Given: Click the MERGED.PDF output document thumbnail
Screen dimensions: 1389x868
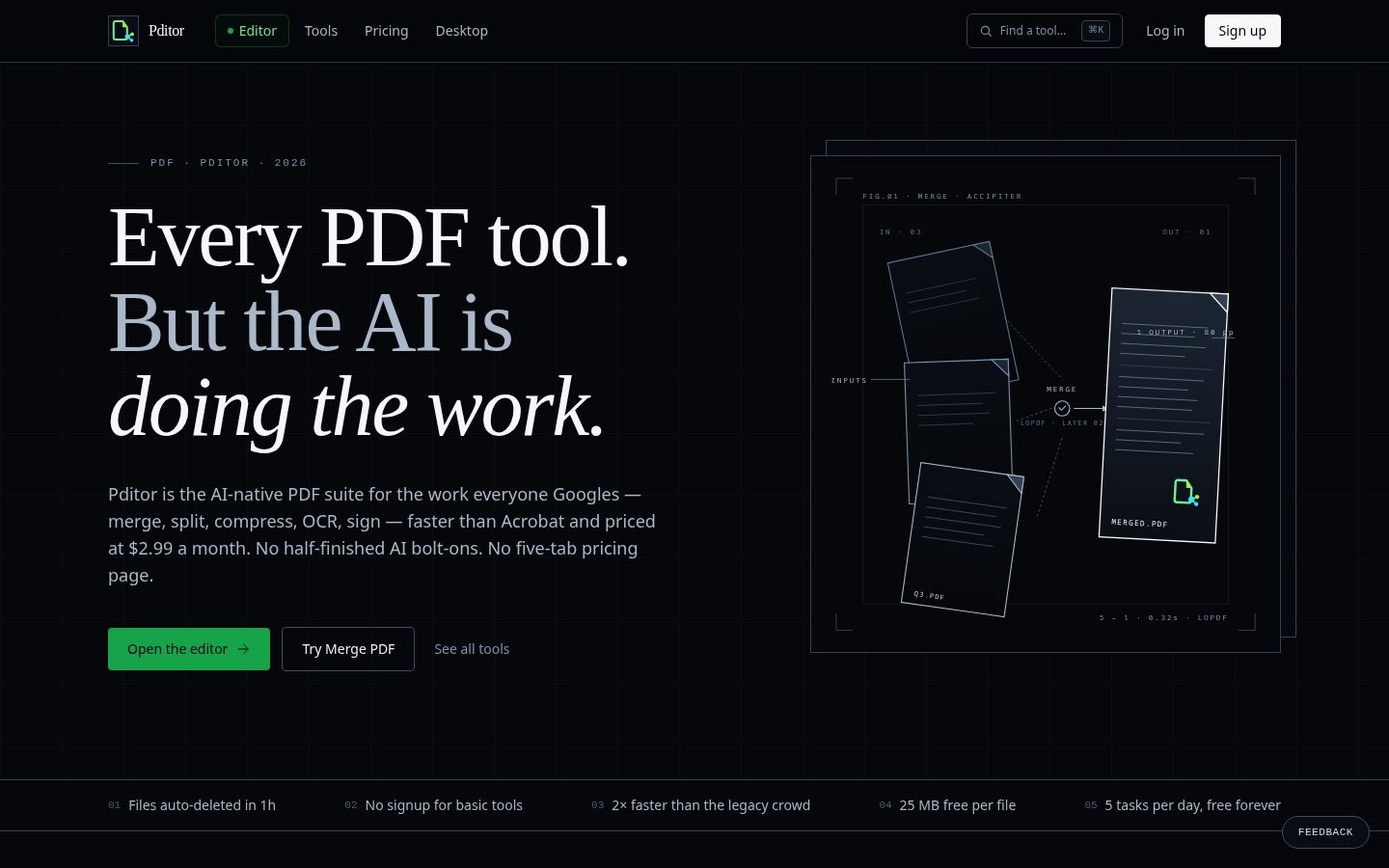Looking at the screenshot, I should click(1163, 415).
